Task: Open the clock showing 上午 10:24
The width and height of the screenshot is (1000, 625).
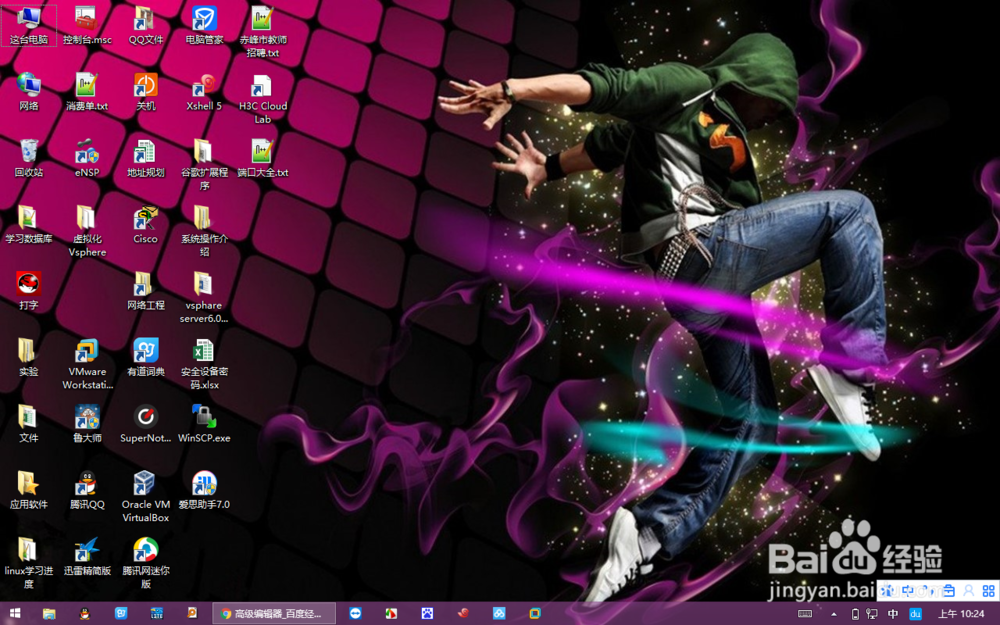Action: click(961, 614)
